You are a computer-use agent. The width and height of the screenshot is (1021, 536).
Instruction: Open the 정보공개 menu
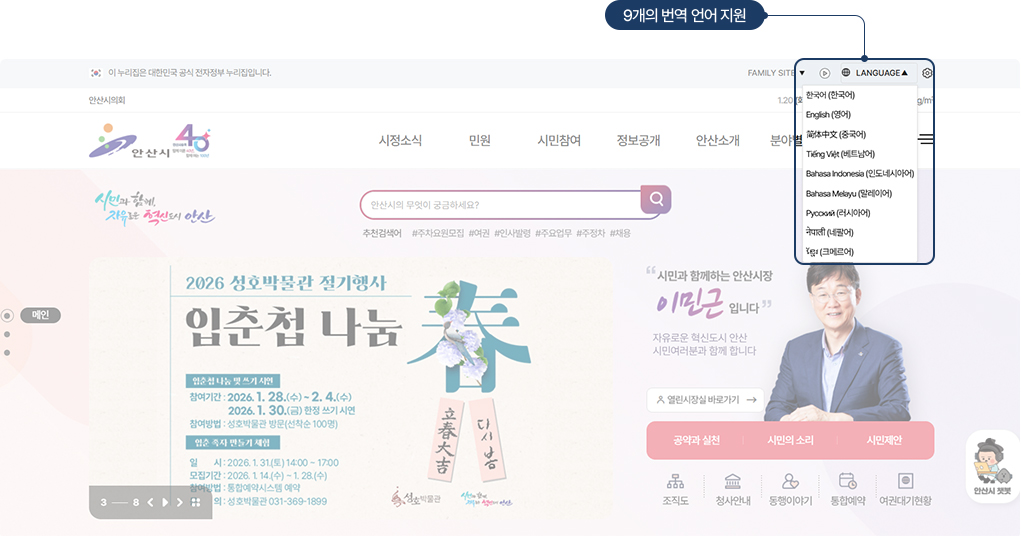(638, 140)
